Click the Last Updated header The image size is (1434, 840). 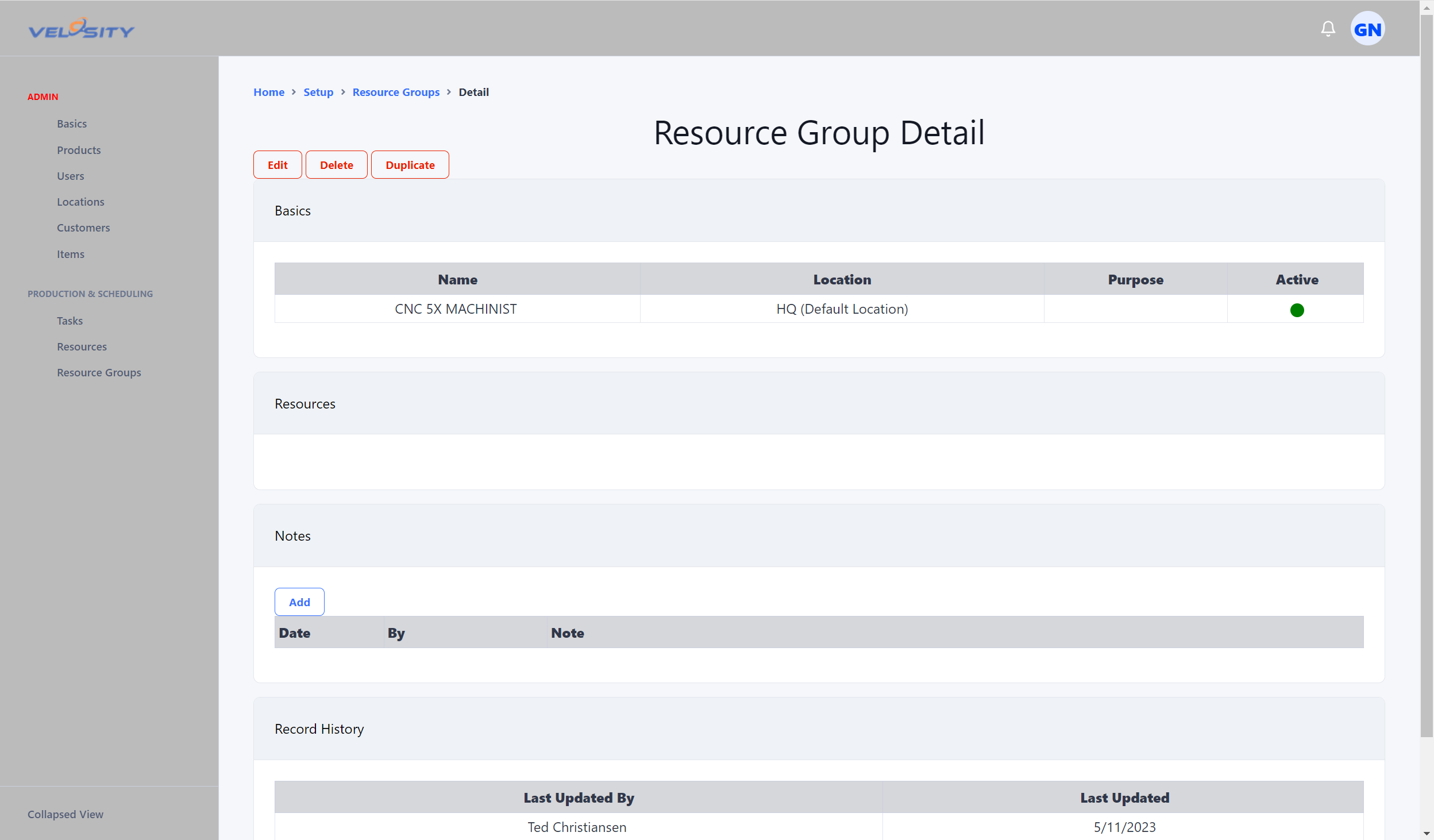coord(1124,797)
